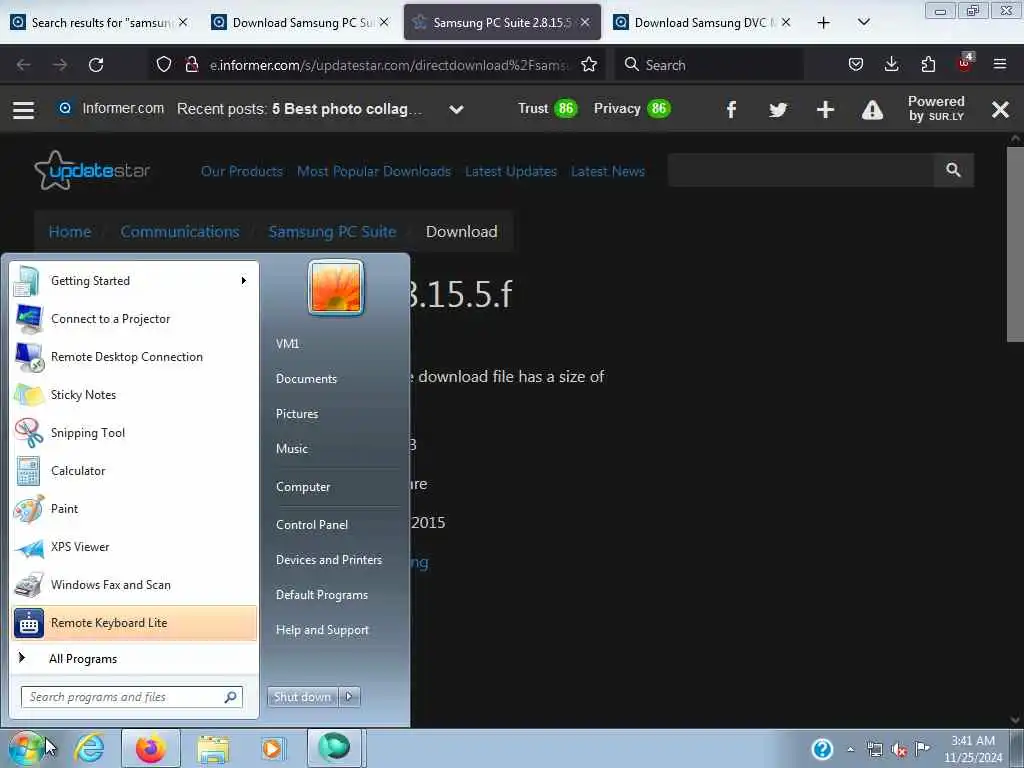Click the warning triangle report icon
Image resolution: width=1024 pixels, height=768 pixels.
pyautogui.click(x=872, y=110)
